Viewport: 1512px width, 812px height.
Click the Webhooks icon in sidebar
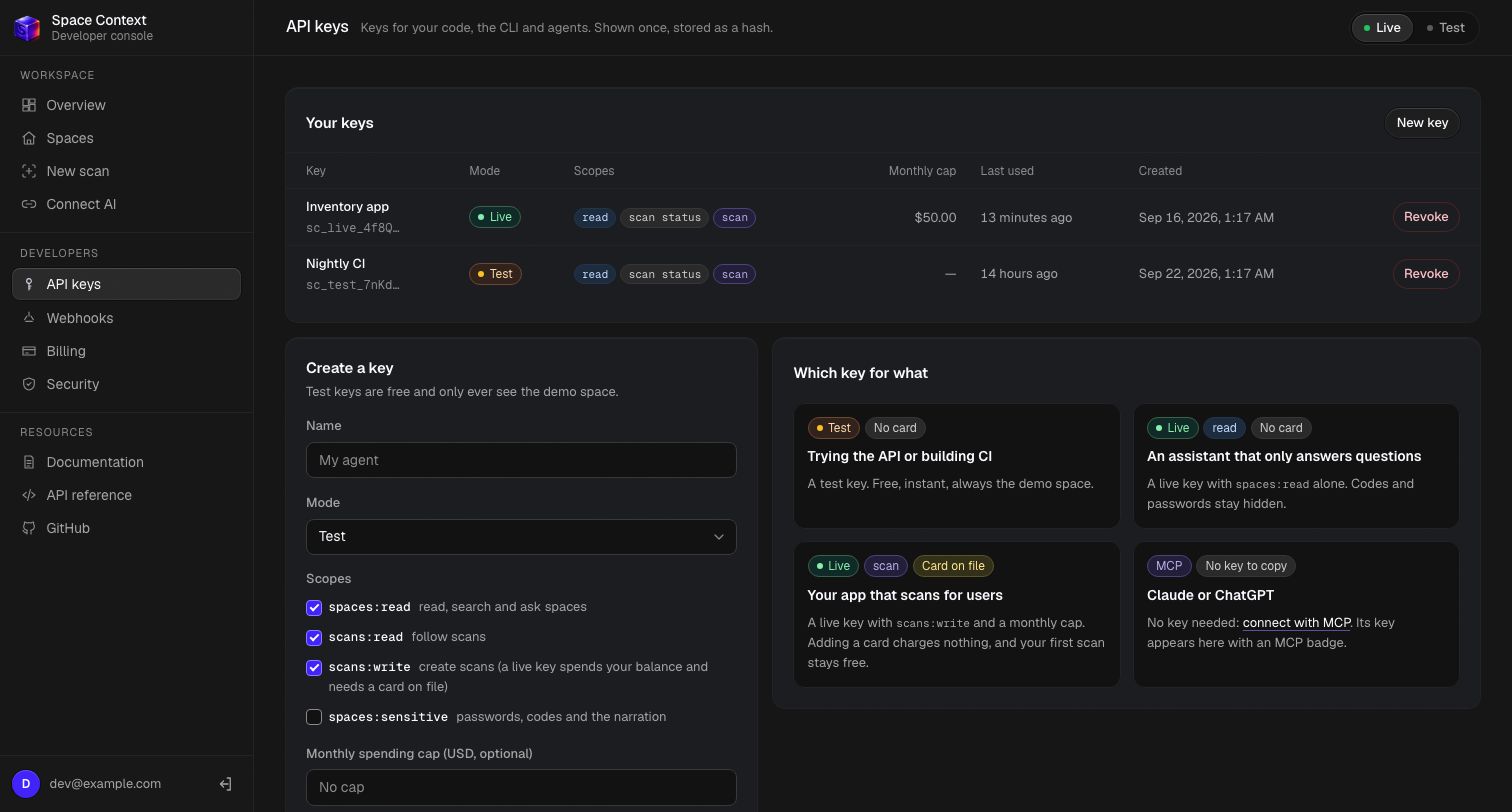coord(29,318)
